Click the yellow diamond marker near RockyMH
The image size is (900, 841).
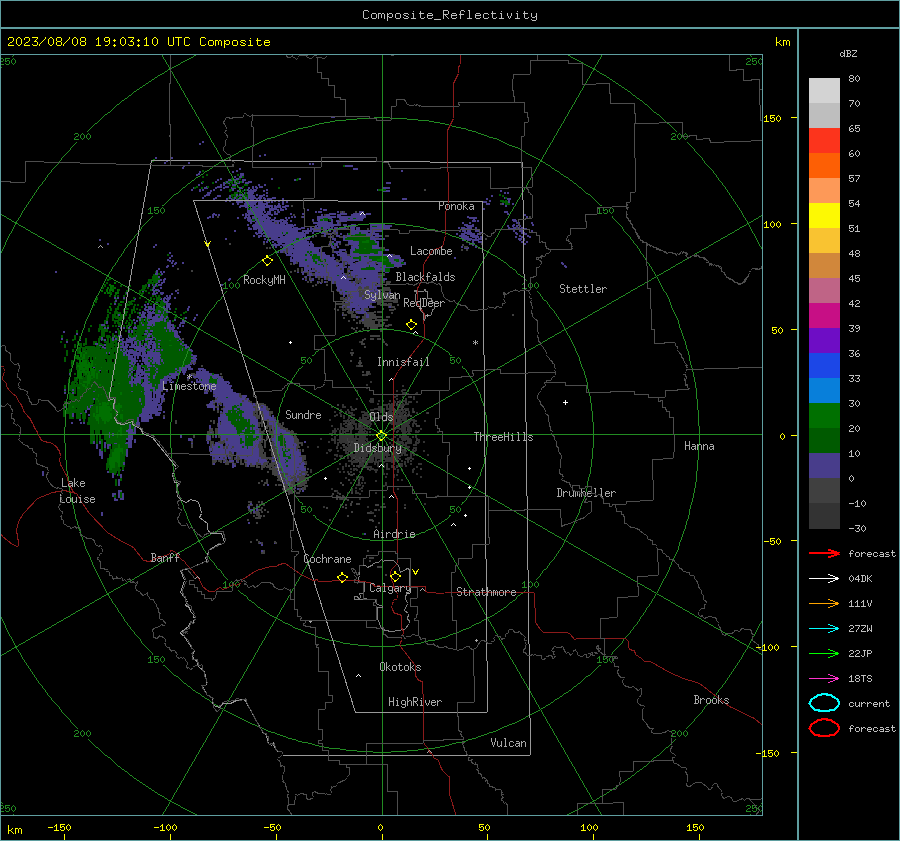click(x=267, y=261)
